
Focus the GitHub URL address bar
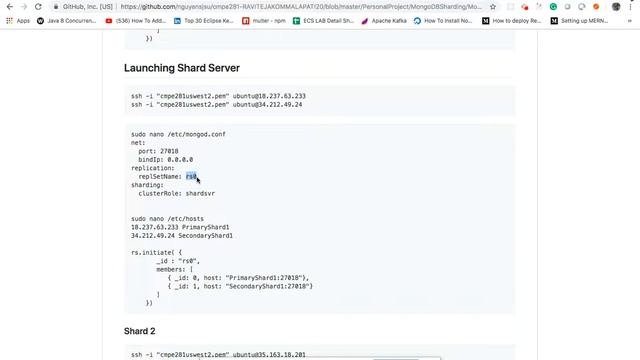coord(301,7)
